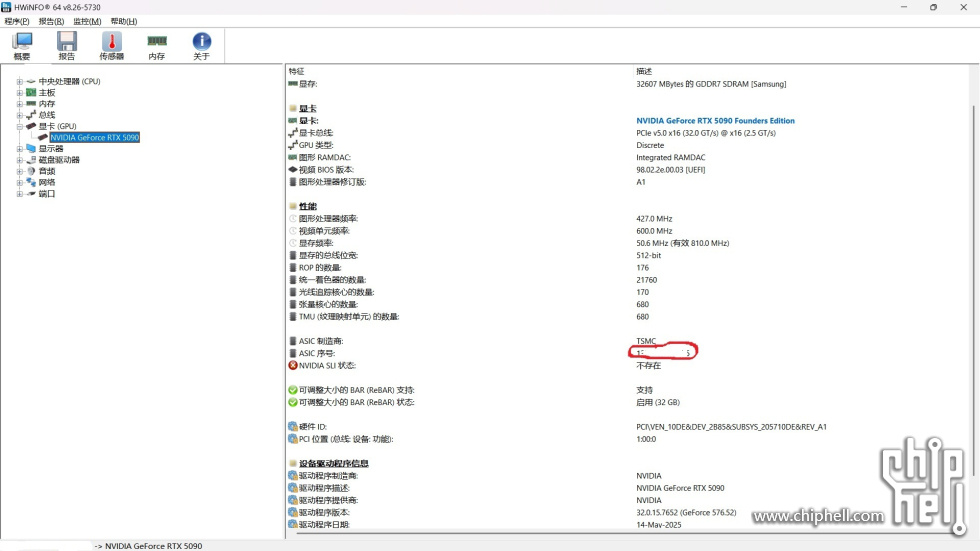Click the 启用 (32 GB) ReBAR status value
Viewport: 980px width, 551px height.
pos(658,402)
